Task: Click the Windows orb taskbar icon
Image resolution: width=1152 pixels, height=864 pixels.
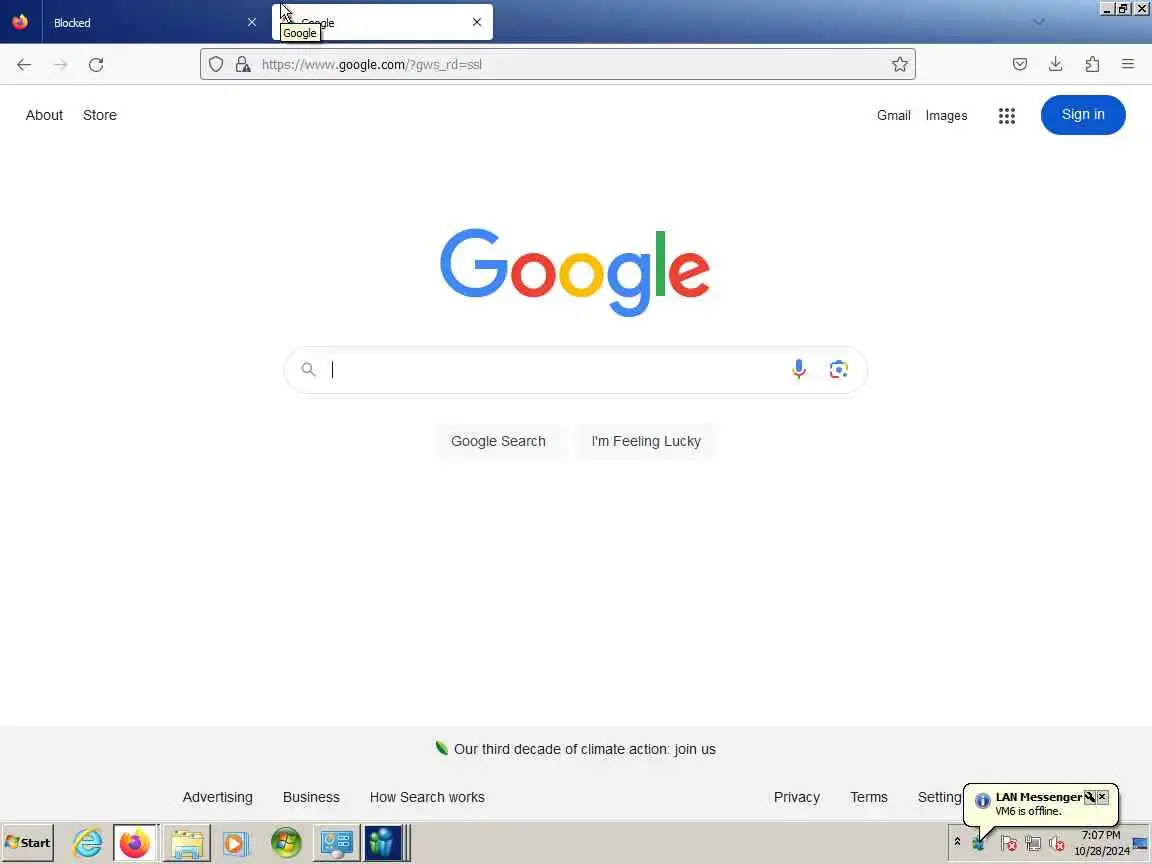Action: point(286,843)
